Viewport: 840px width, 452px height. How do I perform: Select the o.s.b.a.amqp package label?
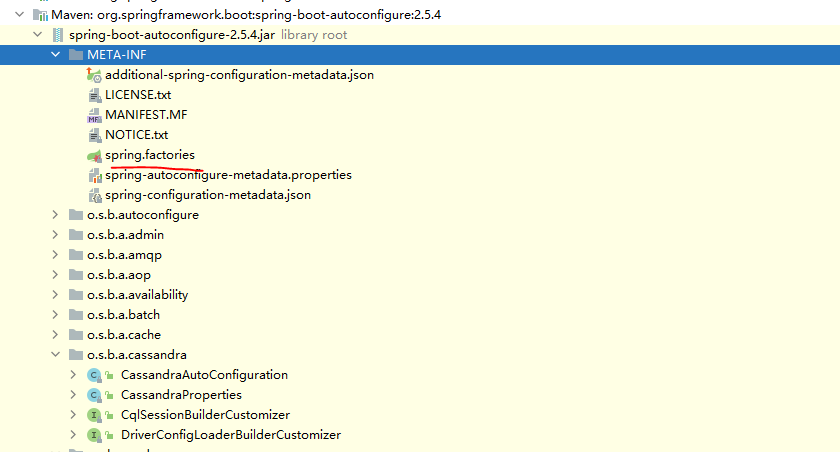click(x=124, y=255)
